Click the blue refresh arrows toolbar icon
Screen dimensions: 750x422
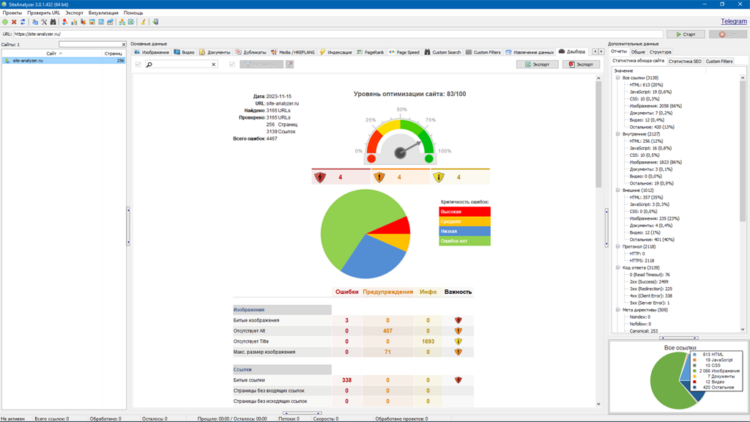tap(22, 22)
